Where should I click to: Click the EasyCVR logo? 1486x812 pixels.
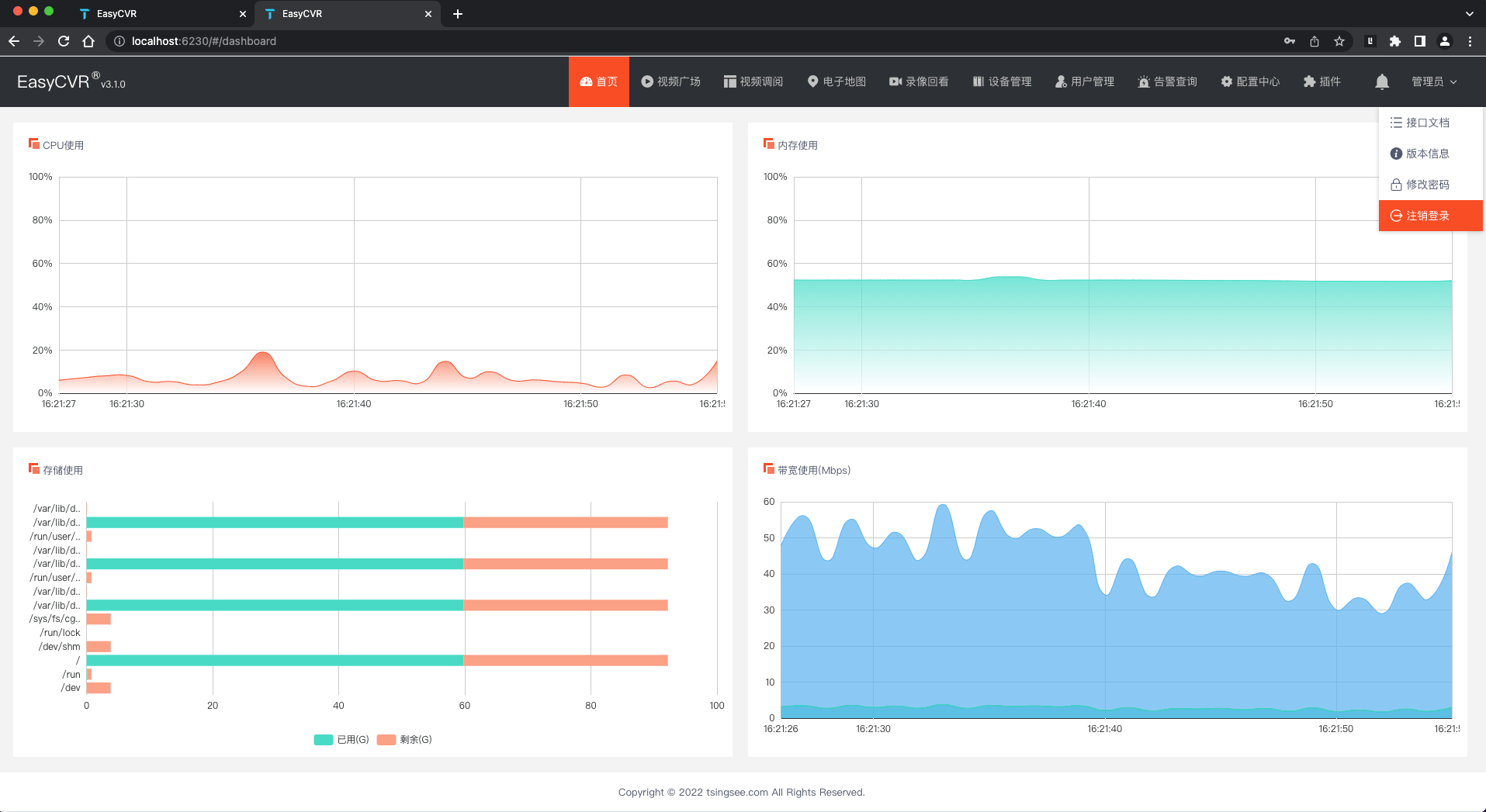[71, 81]
